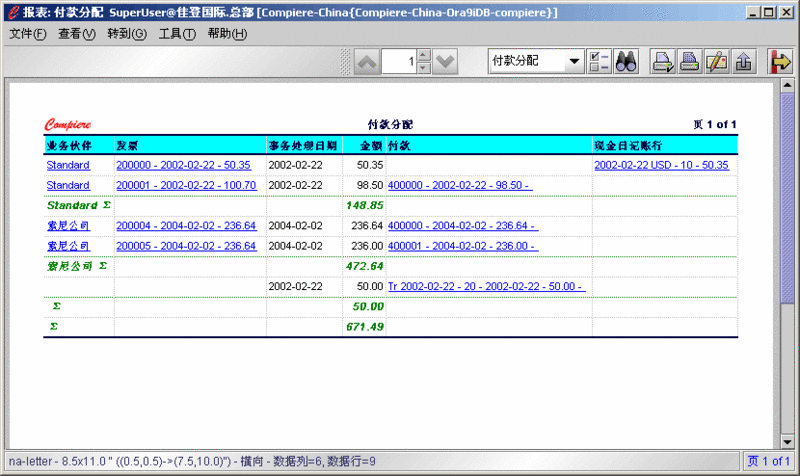The width and height of the screenshot is (800, 476).
Task: Open 索尼公司 partner link in 200004 row
Action: 68,226
